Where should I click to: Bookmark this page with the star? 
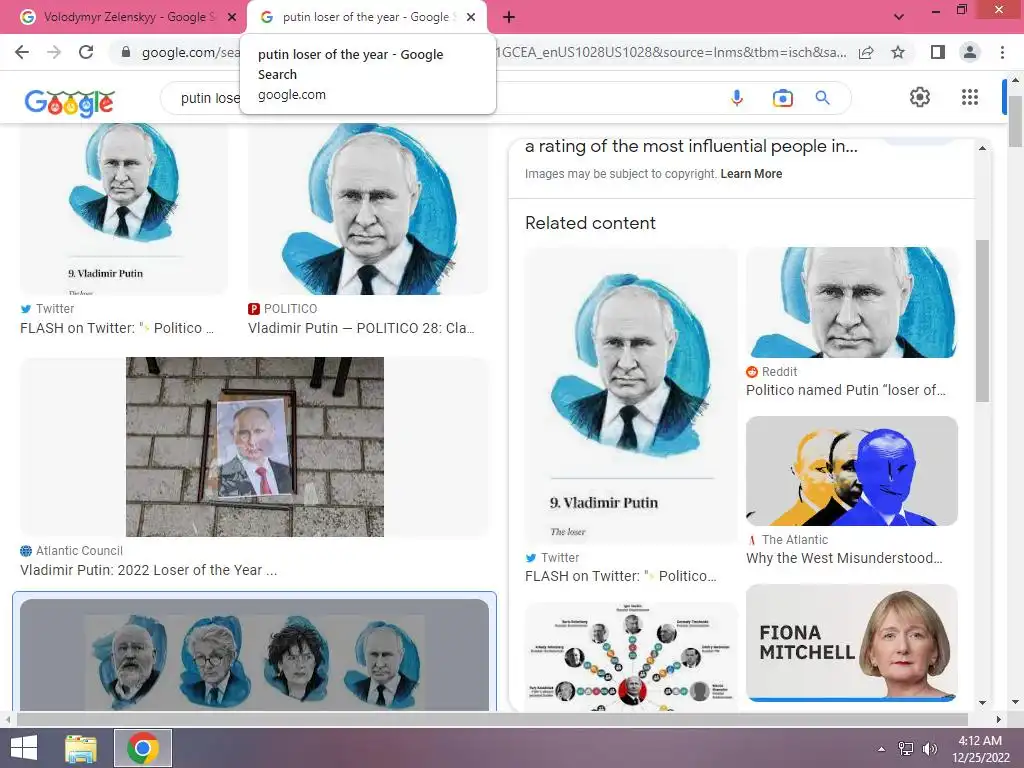click(x=898, y=52)
